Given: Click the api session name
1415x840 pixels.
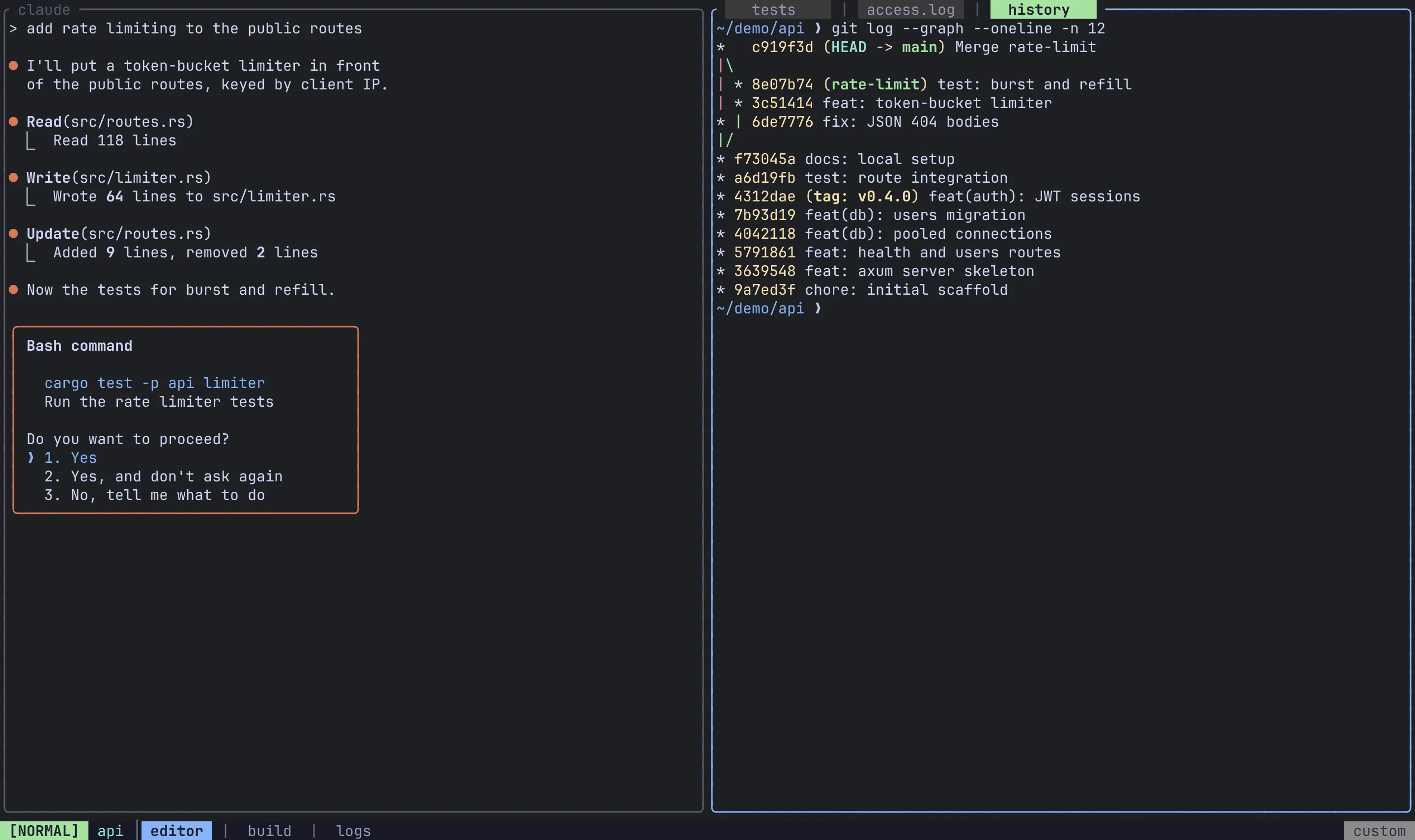Looking at the screenshot, I should 111,830.
